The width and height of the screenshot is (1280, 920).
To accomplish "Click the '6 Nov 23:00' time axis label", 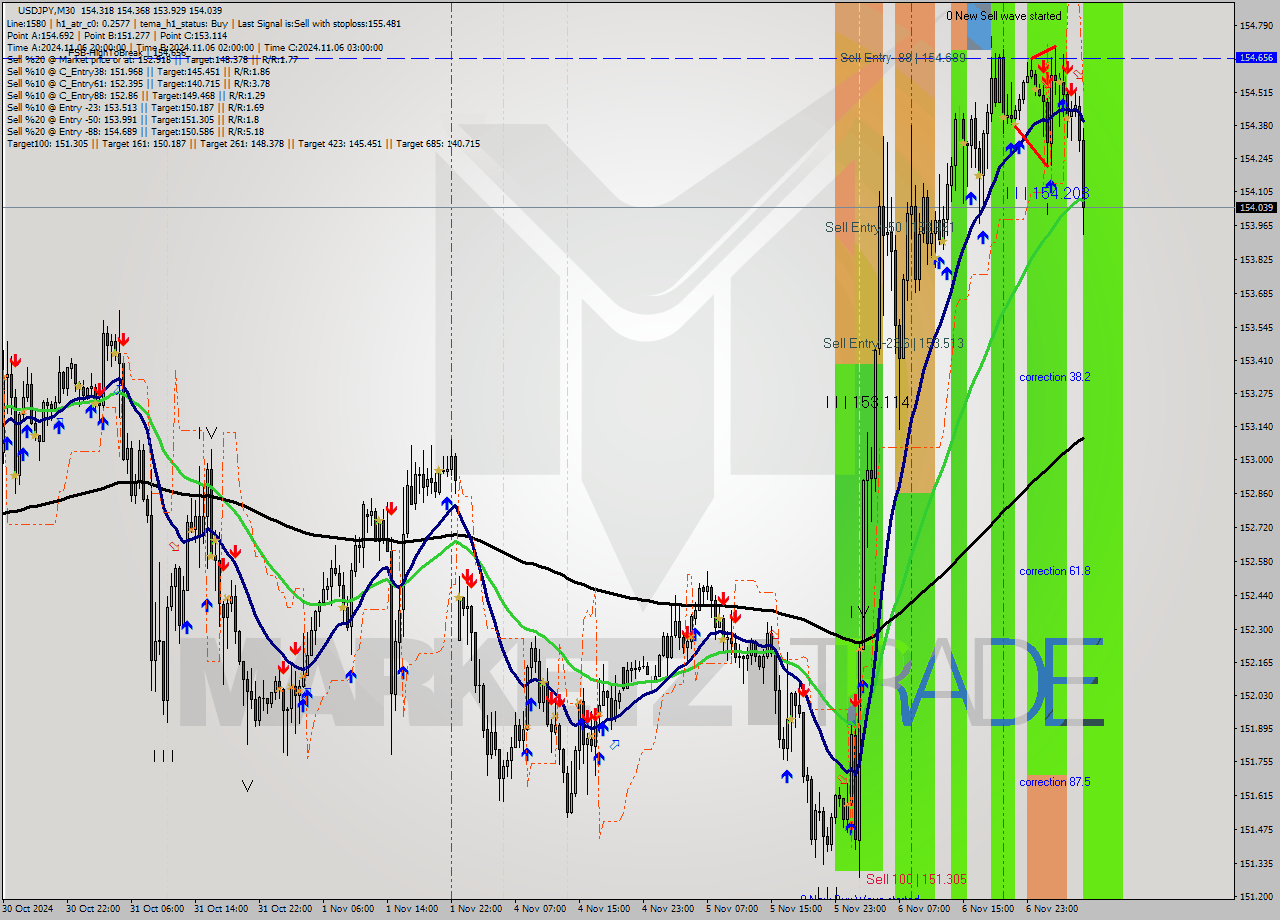I will [1053, 909].
